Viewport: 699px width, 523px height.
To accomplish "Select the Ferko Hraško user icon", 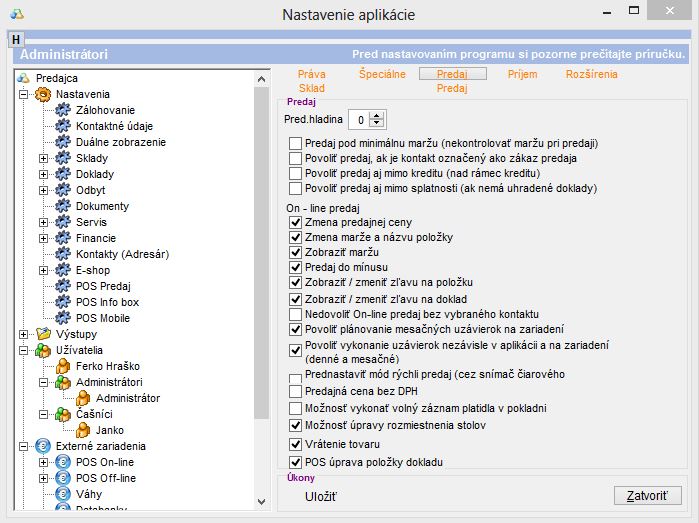I will 63,366.
